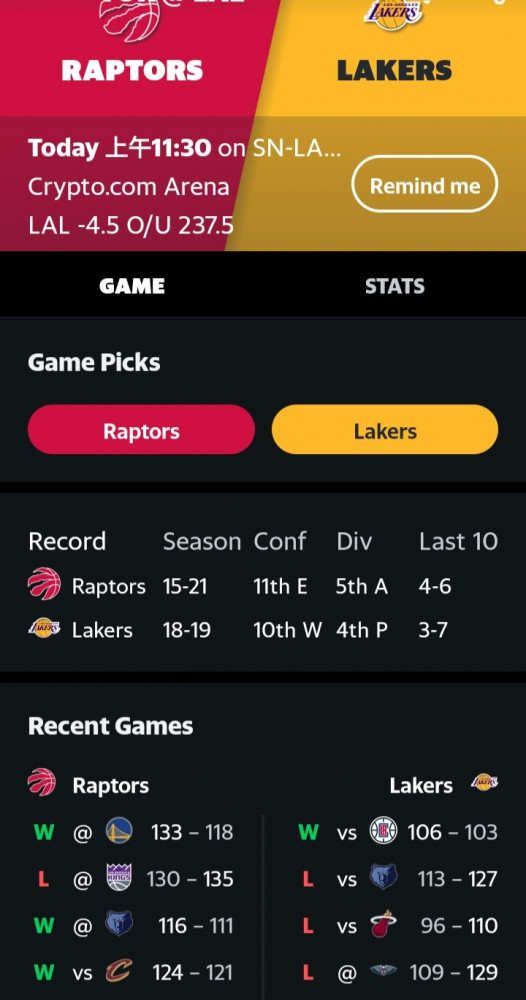Pick Raptors in Game Picks

pos(141,430)
